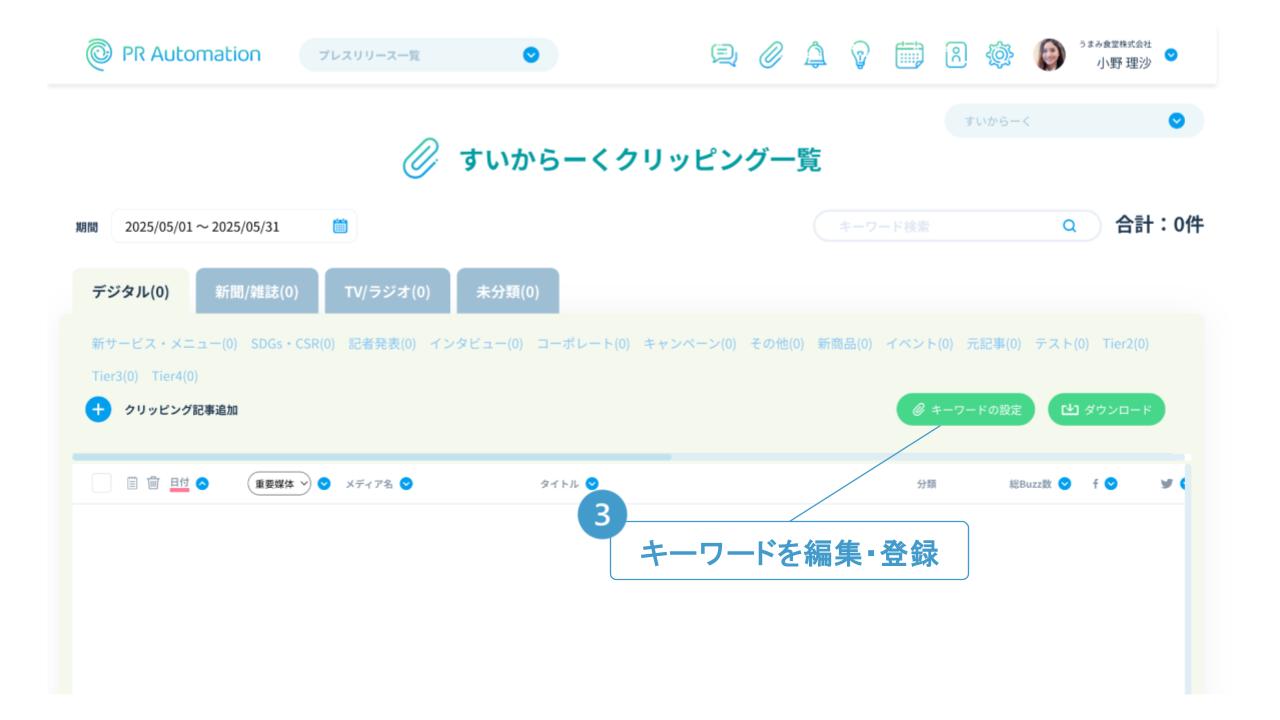This screenshot has width=1280, height=720.
Task: Click the キーワードの設定 button
Action: pyautogui.click(x=965, y=410)
